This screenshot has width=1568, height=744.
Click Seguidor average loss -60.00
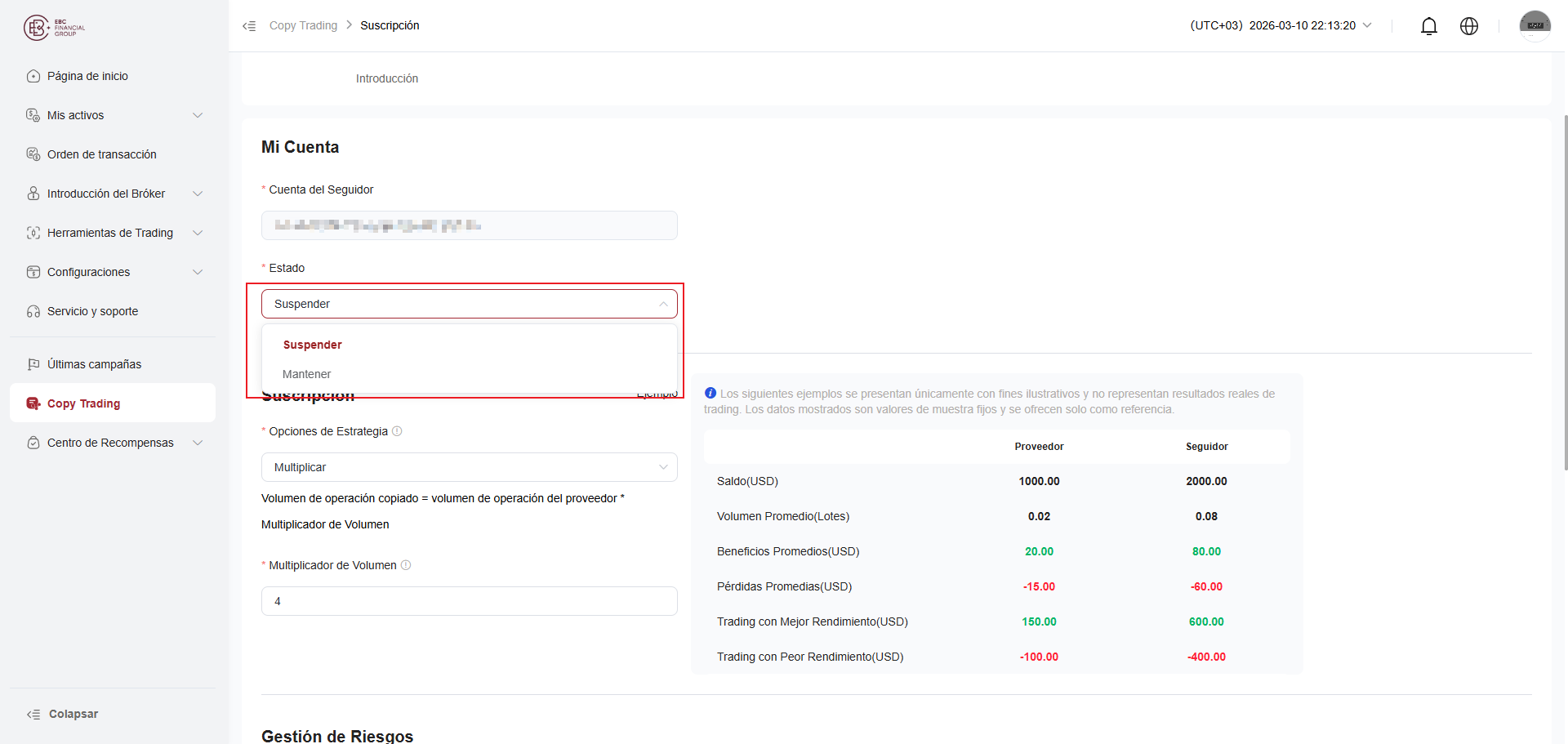1206,586
